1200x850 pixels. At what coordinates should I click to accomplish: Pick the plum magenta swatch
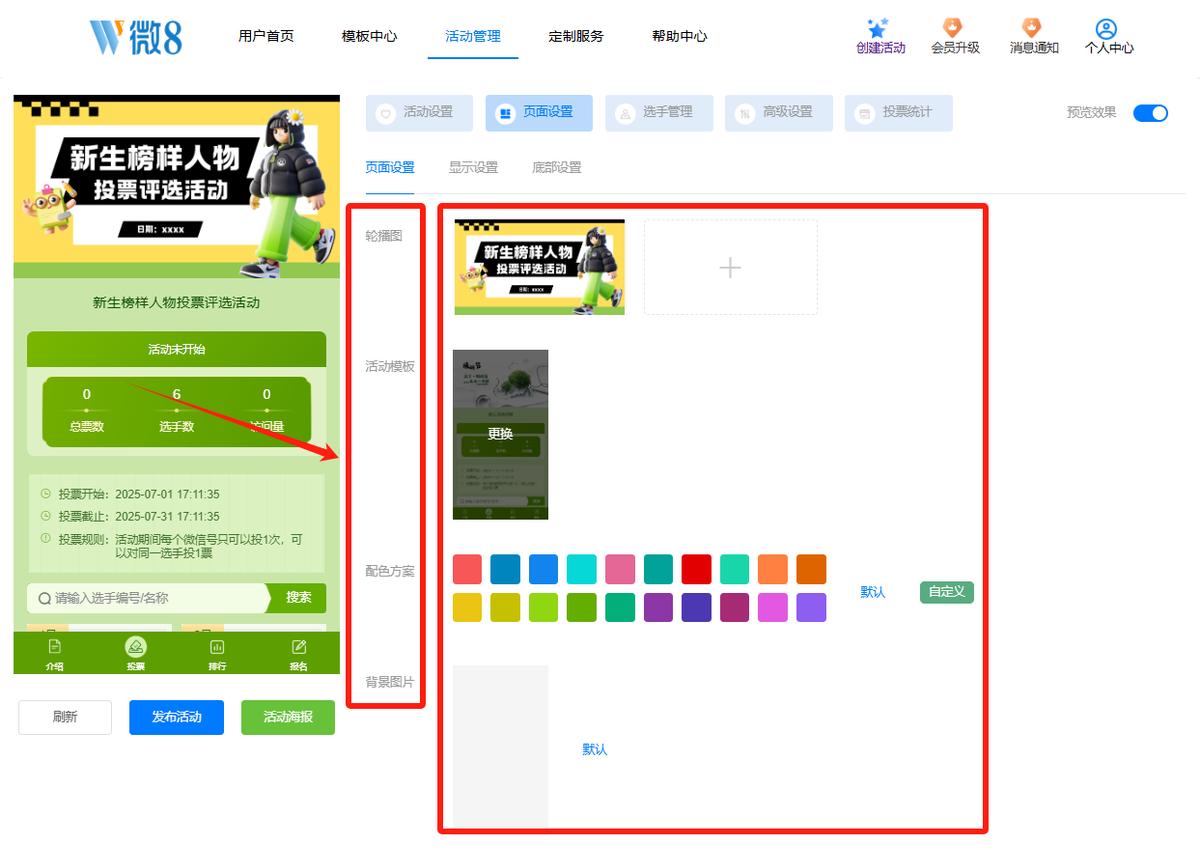coord(734,607)
